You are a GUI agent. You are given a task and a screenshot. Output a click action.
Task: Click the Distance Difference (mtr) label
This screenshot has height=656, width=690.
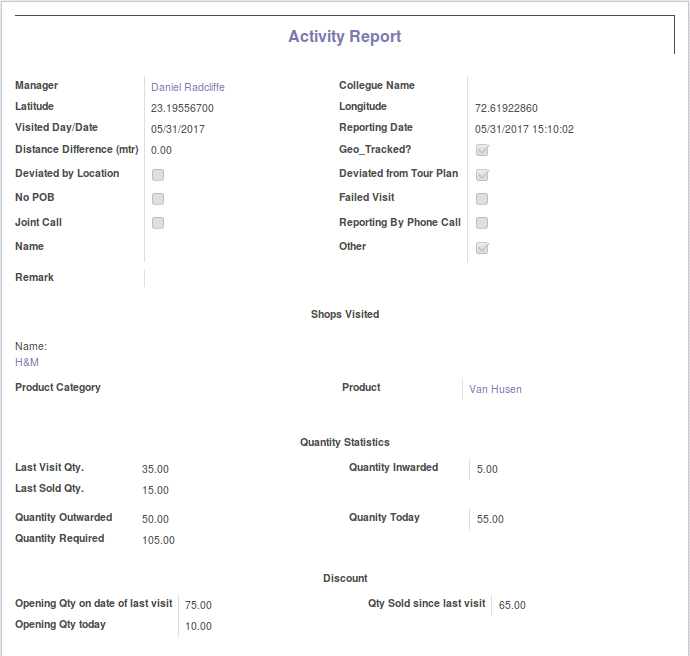77,150
